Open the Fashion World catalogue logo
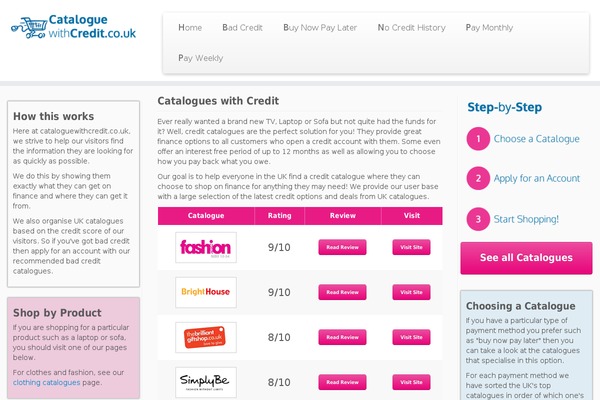Image resolution: width=600 pixels, height=400 pixels. coord(206,247)
